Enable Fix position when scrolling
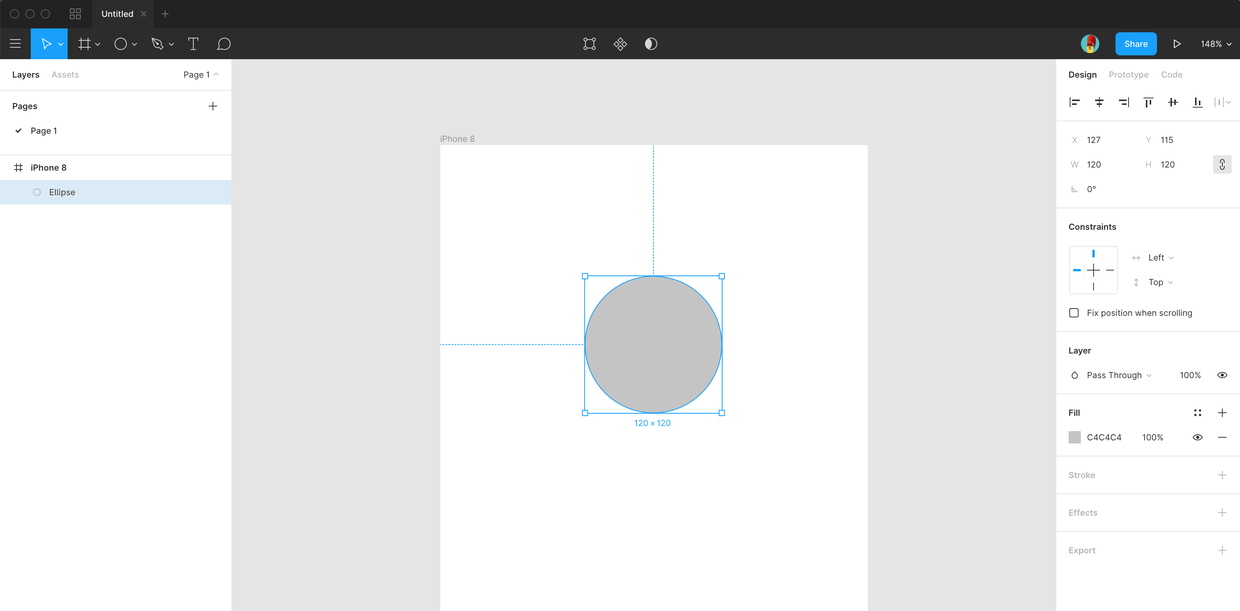This screenshot has width=1240, height=611. 1074,313
